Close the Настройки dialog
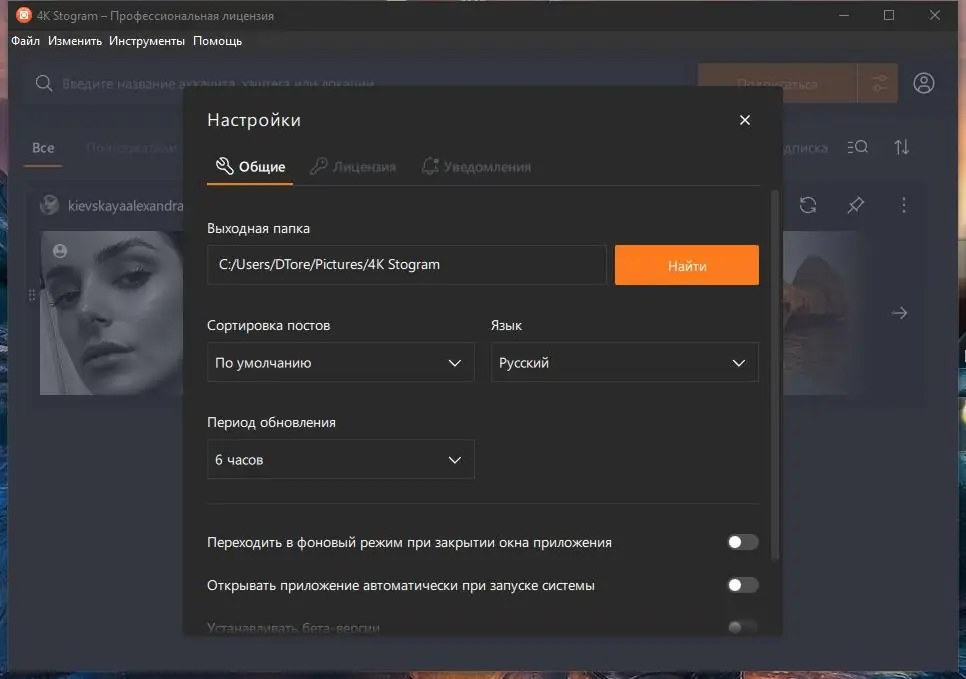 coord(744,119)
